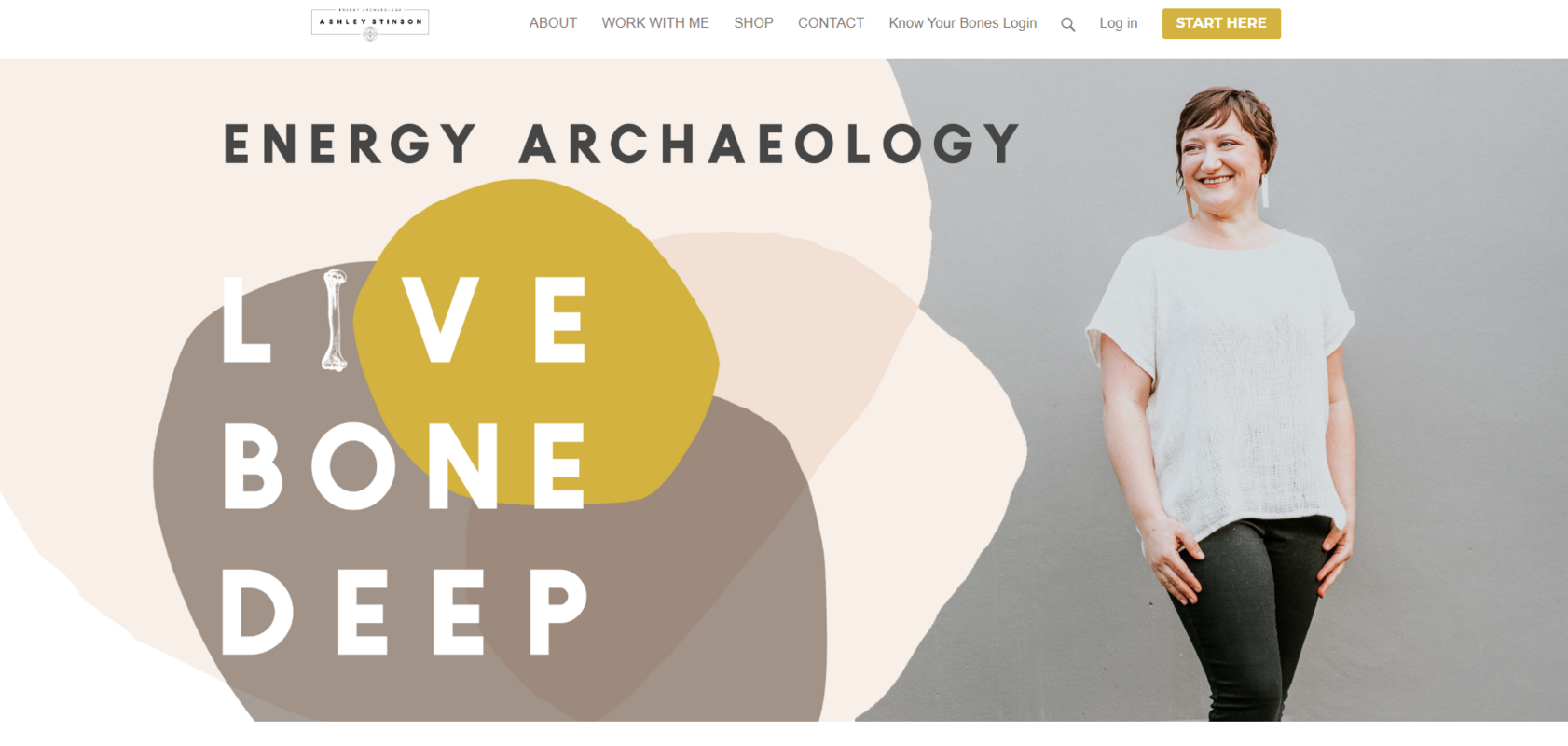1568x746 pixels.
Task: Click the yellow START HERE button
Action: coord(1221,23)
